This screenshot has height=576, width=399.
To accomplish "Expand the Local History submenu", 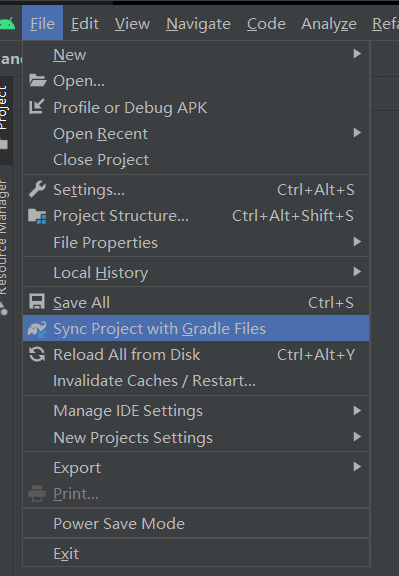I will coord(196,273).
